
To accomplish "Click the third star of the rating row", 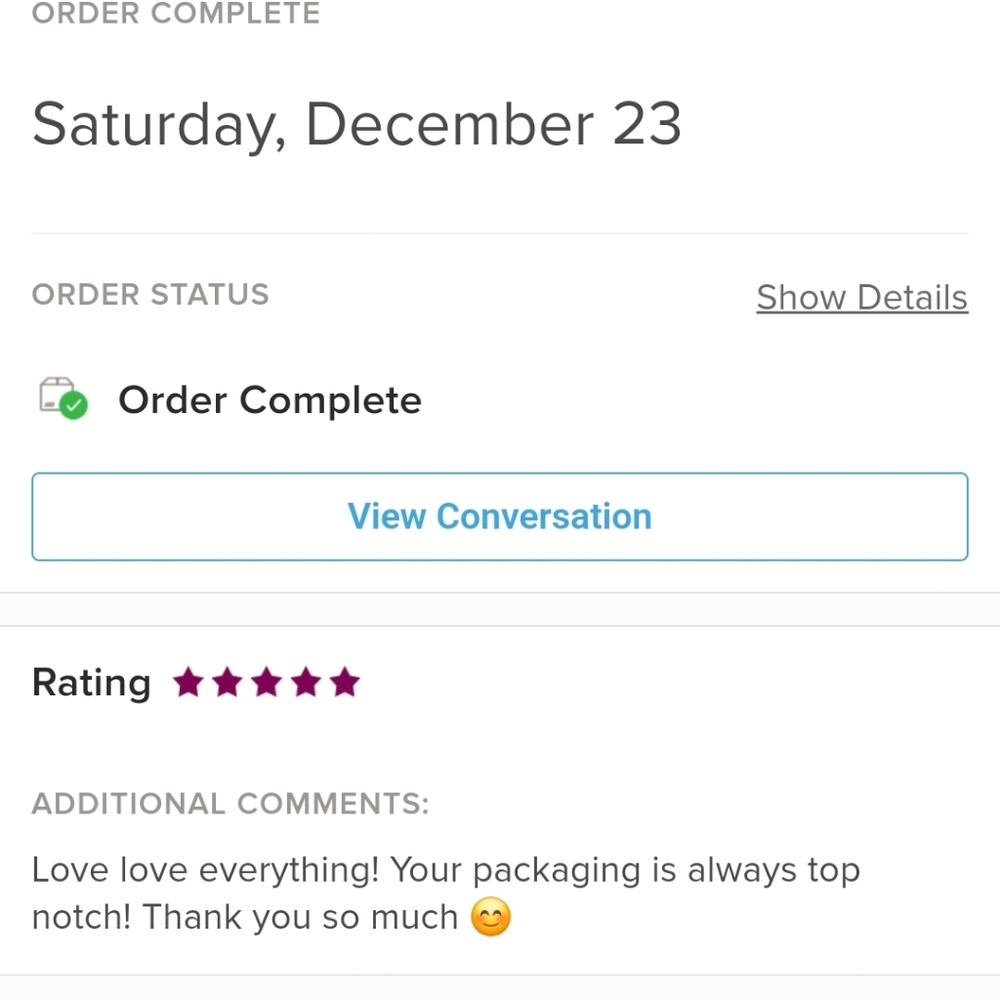I will pyautogui.click(x=266, y=682).
